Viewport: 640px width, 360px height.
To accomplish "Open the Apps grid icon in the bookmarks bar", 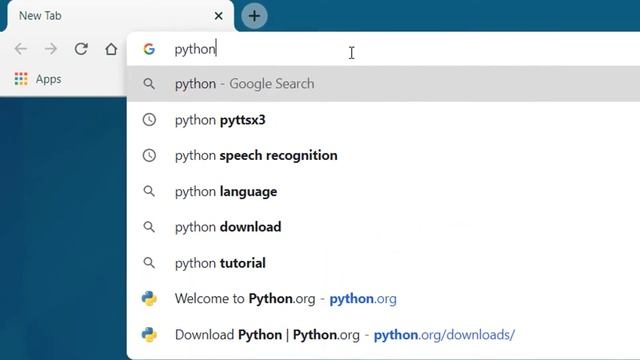I will tap(21, 79).
